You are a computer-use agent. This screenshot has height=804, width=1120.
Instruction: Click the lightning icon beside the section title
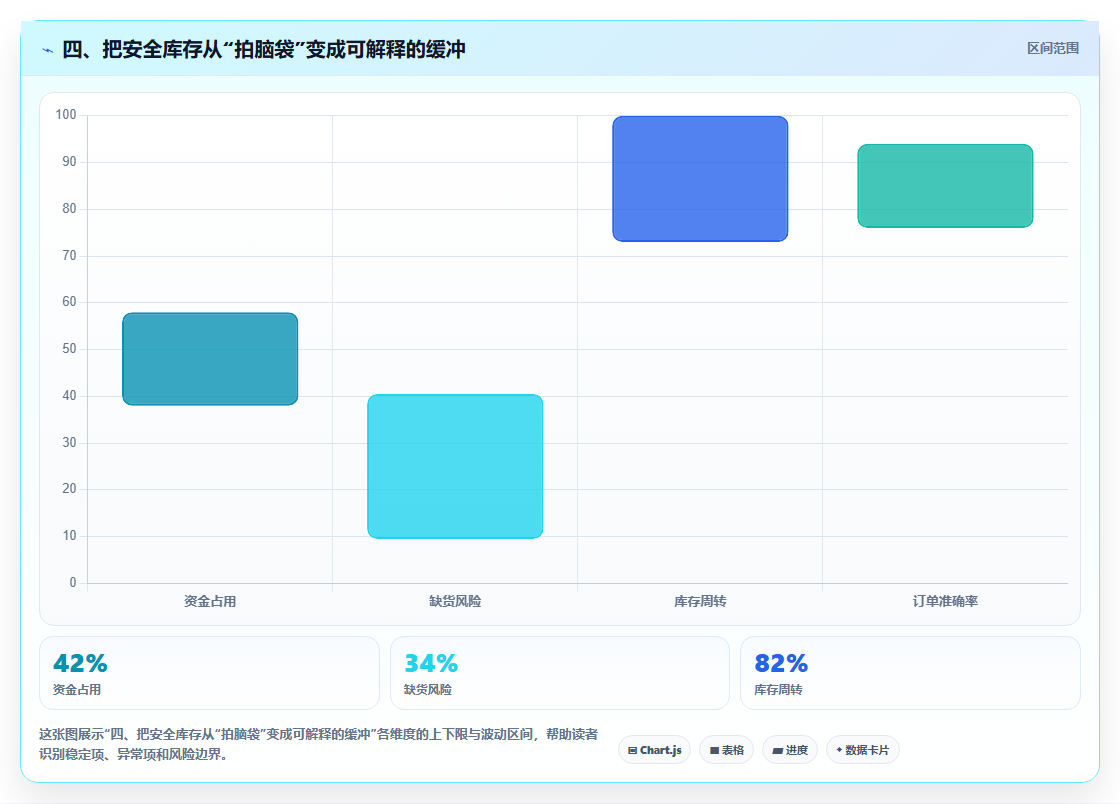[x=48, y=50]
